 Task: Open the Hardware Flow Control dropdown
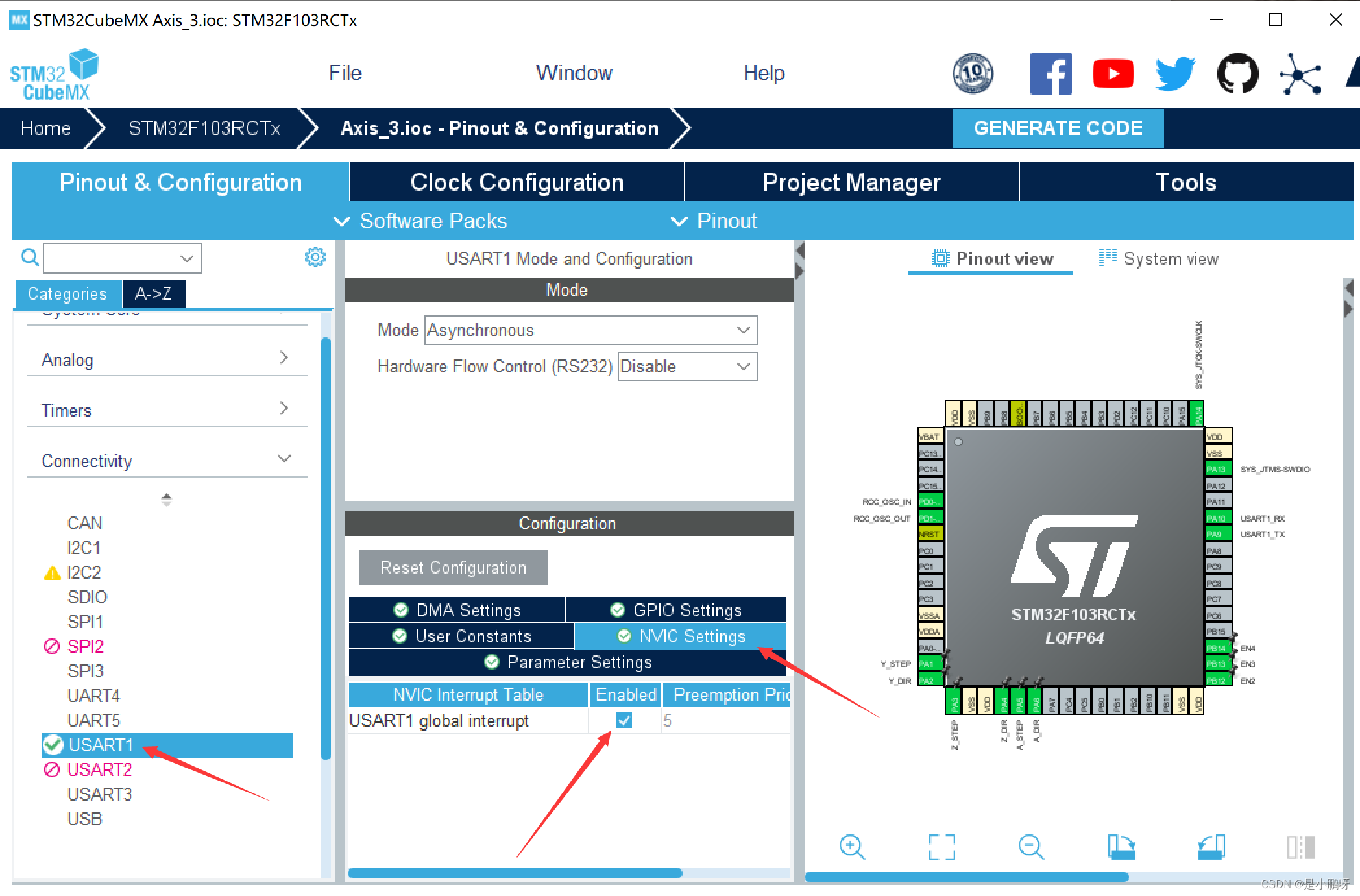687,367
